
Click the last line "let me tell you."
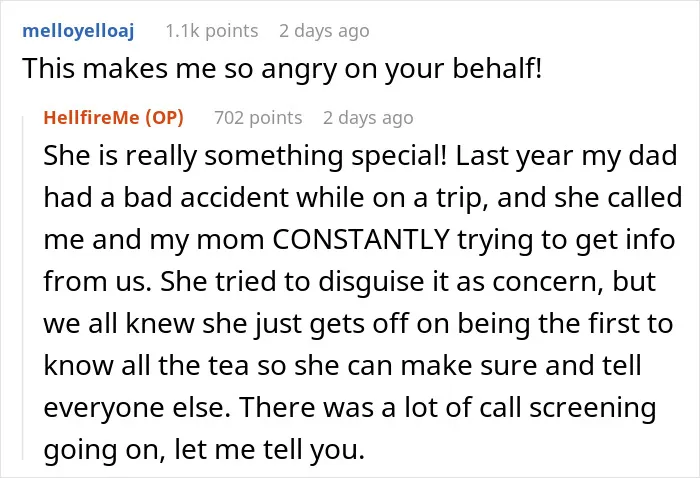coord(270,450)
